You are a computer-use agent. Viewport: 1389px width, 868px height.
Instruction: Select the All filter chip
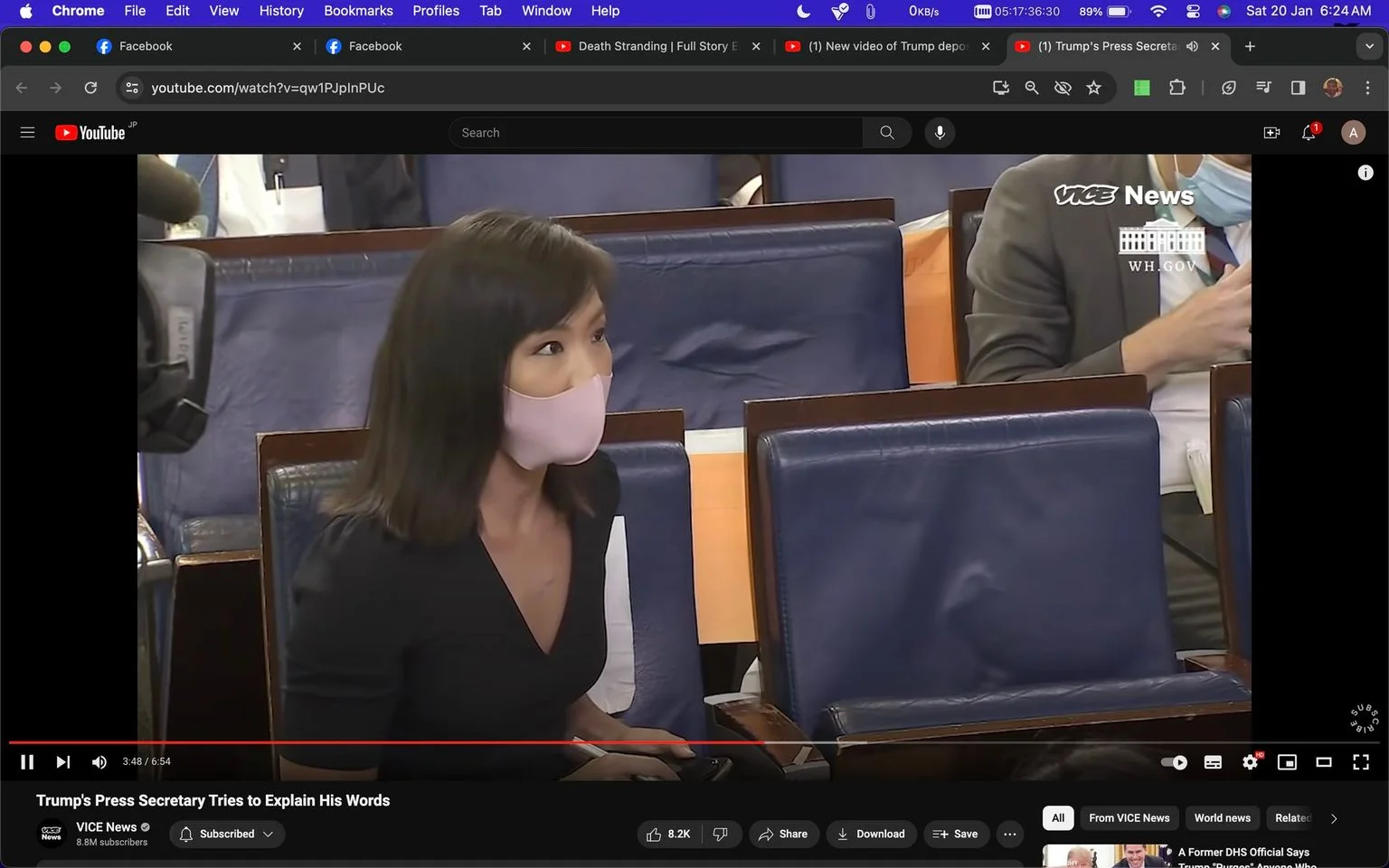click(1058, 818)
